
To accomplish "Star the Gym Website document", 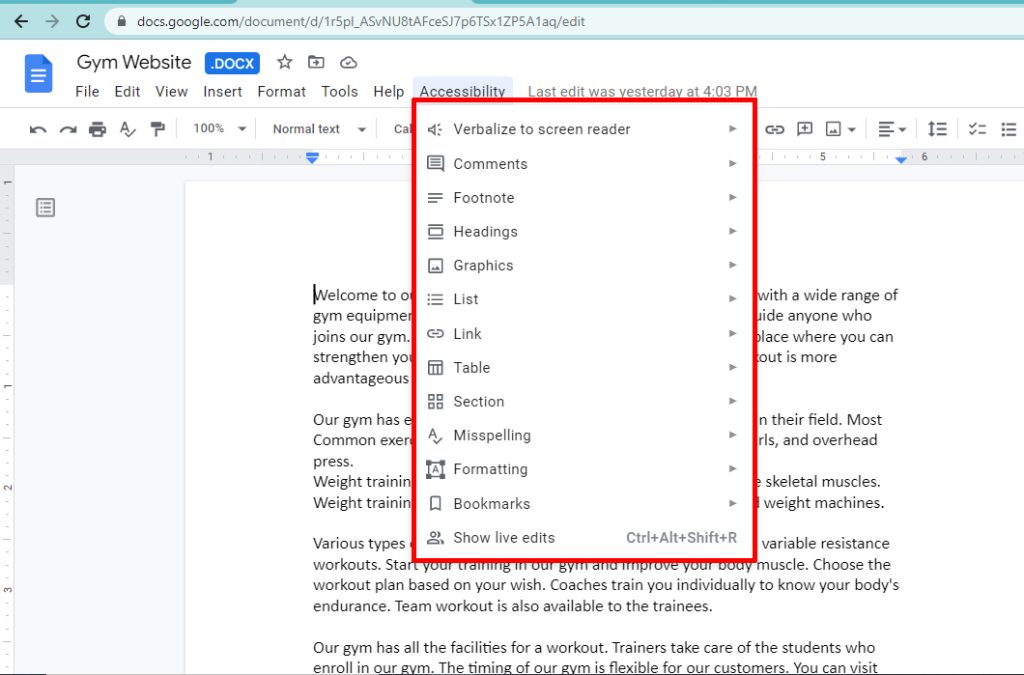I will pos(284,62).
